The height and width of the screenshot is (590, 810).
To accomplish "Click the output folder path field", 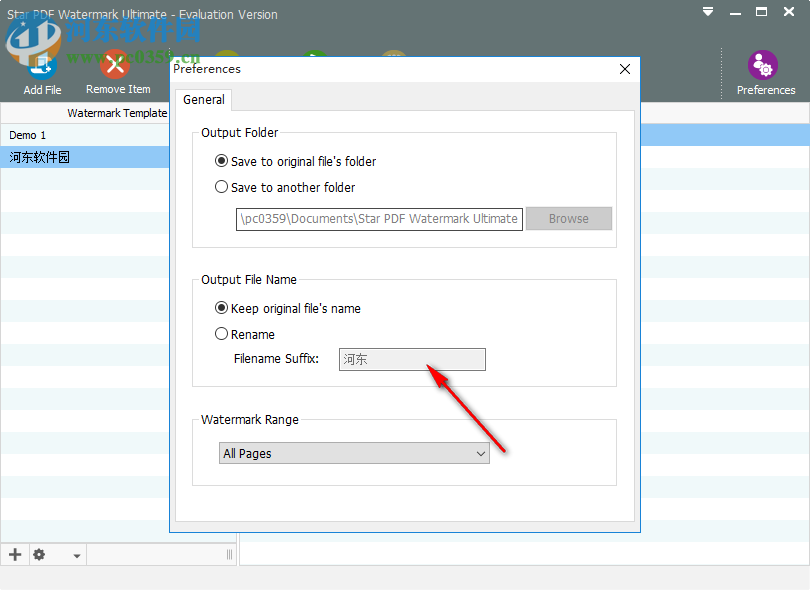I will (378, 218).
